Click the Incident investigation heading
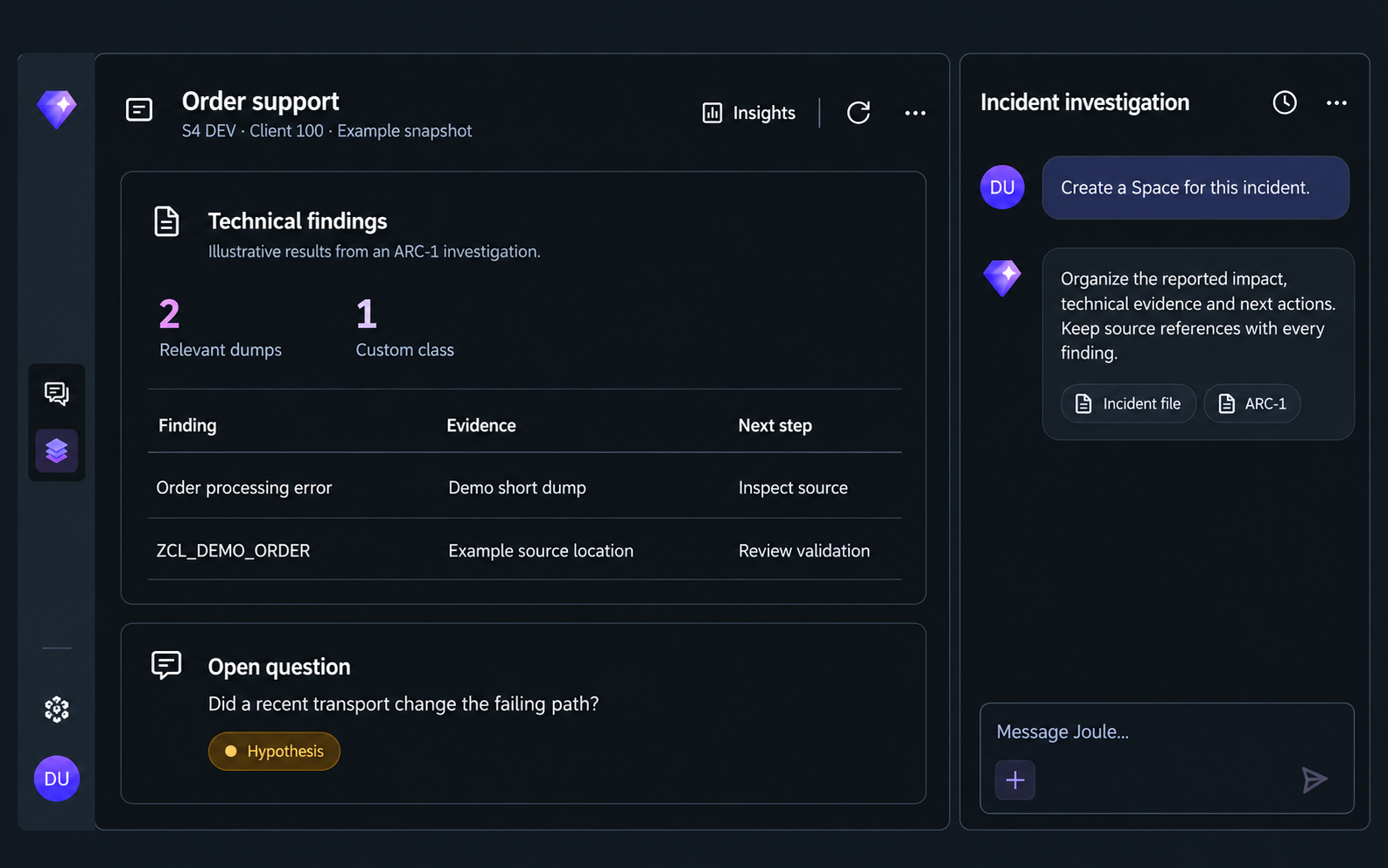1388x868 pixels. click(1085, 102)
